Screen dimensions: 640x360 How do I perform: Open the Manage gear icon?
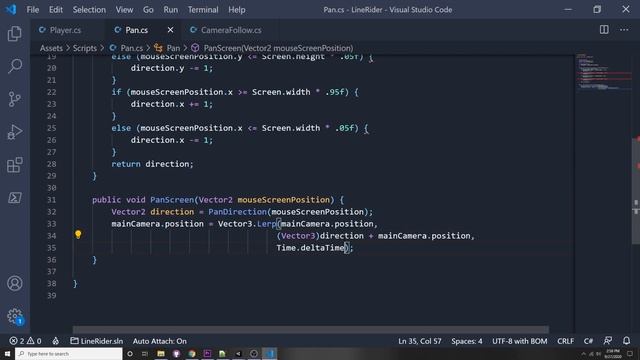click(x=15, y=316)
